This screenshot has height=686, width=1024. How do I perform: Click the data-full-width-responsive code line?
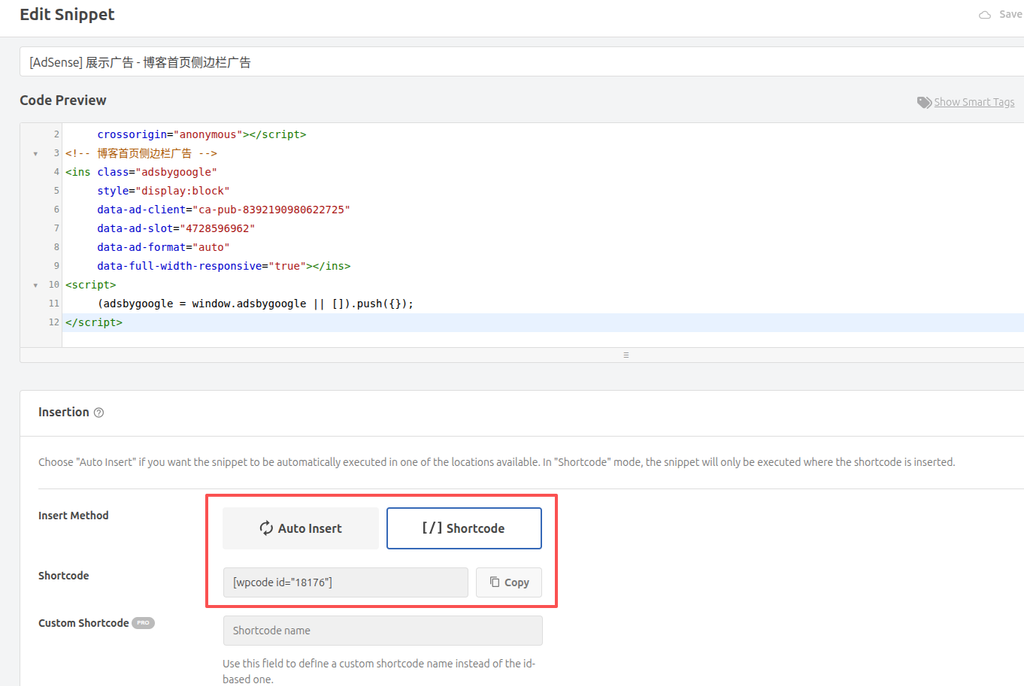[x=223, y=266]
